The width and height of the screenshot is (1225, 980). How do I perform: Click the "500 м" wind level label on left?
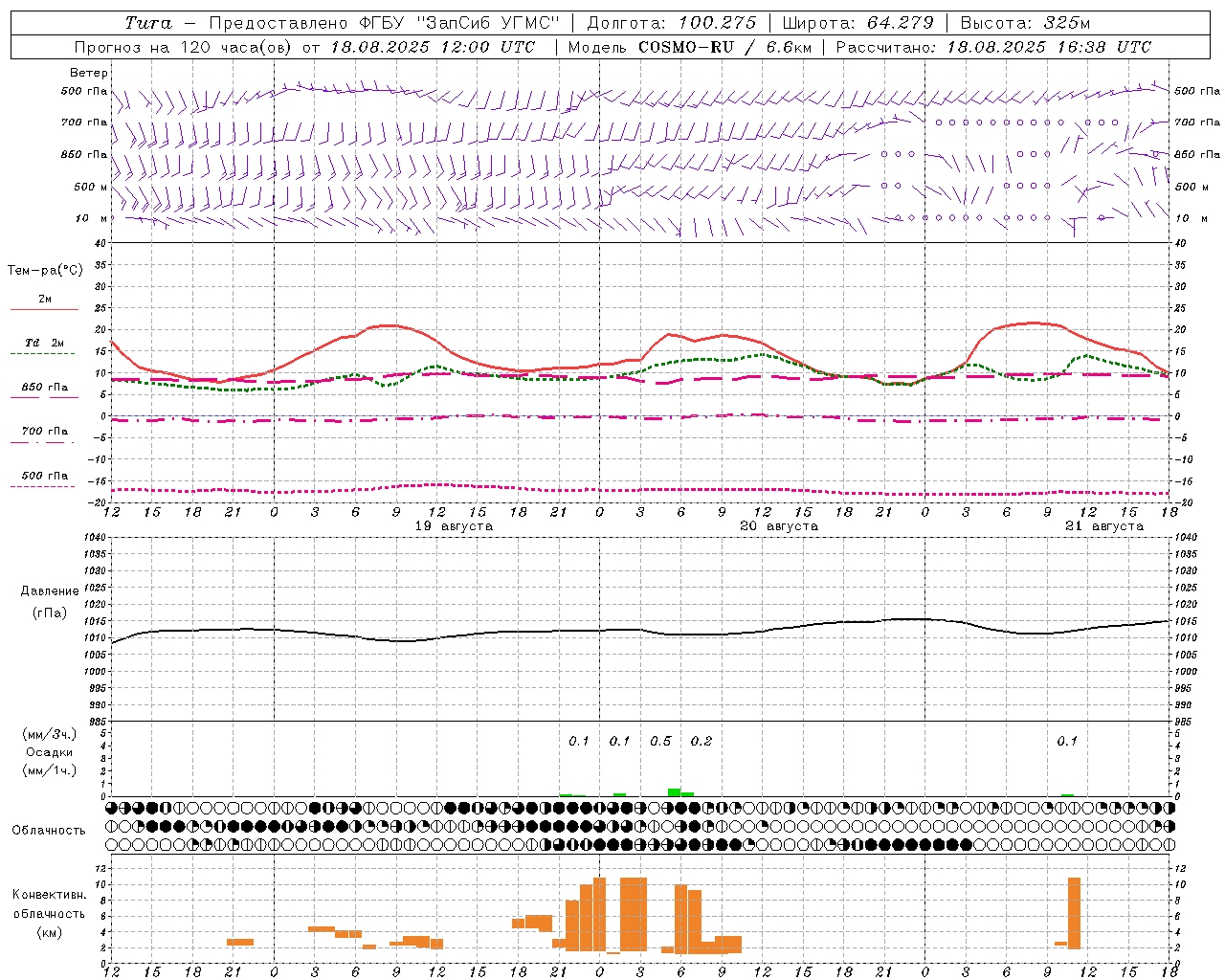(x=91, y=187)
